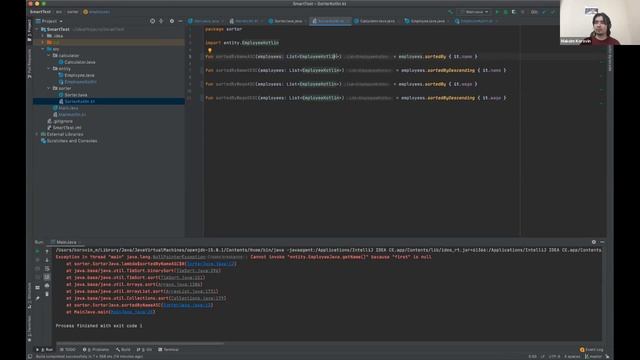Click the Build project hammer icon
Image resolution: width=640 pixels, height=360 pixels.
tap(451, 12)
